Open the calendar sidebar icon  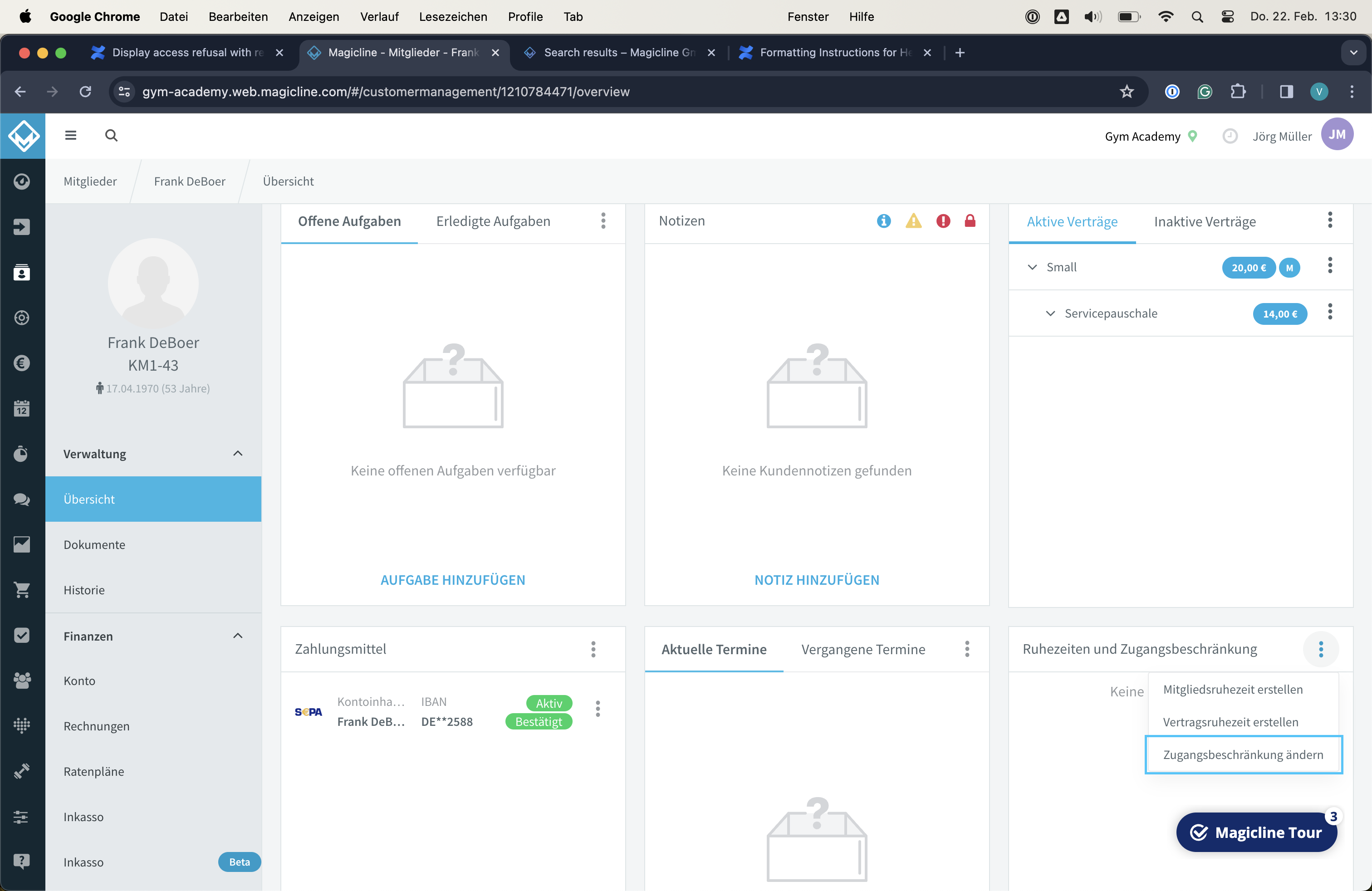point(22,409)
